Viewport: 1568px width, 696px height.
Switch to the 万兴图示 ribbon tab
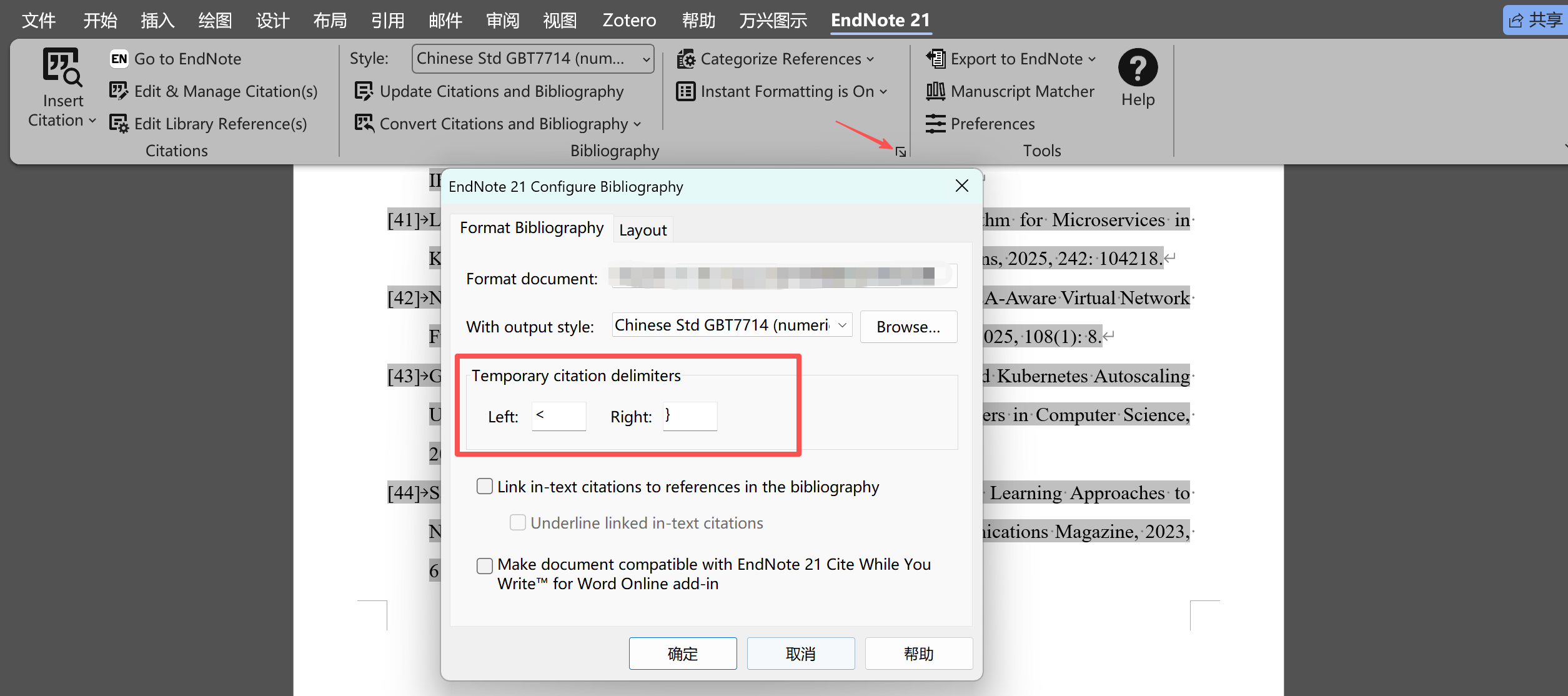773,21
